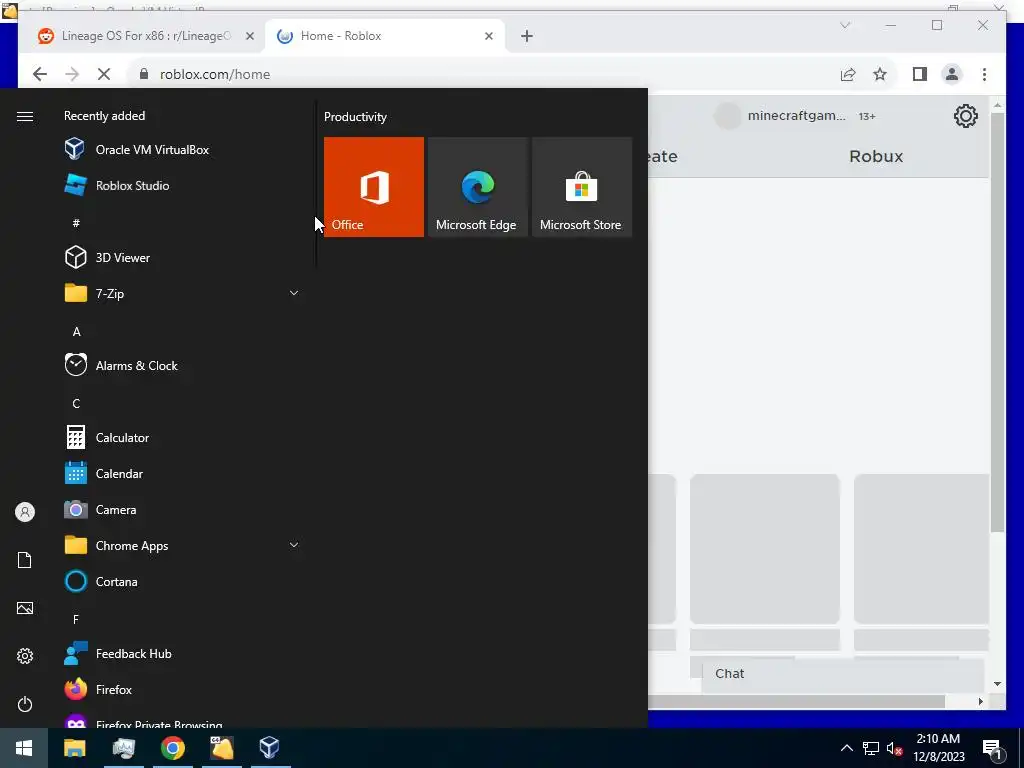Switch to VirtualBox taskbar icon
The height and width of the screenshot is (768, 1024).
[x=269, y=748]
